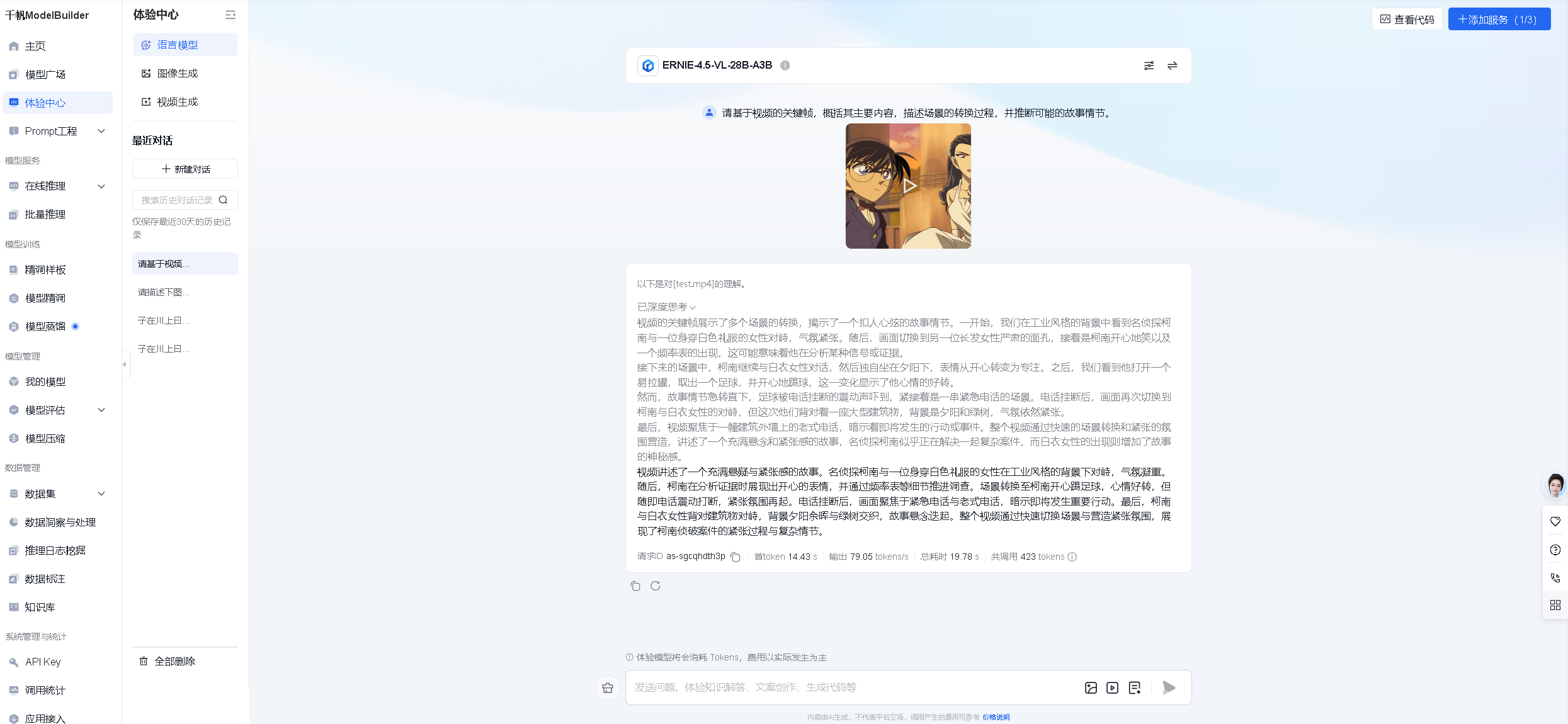Collapse sidebar using the small arrow handle
Viewport: 1568px width, 724px height.
(125, 365)
